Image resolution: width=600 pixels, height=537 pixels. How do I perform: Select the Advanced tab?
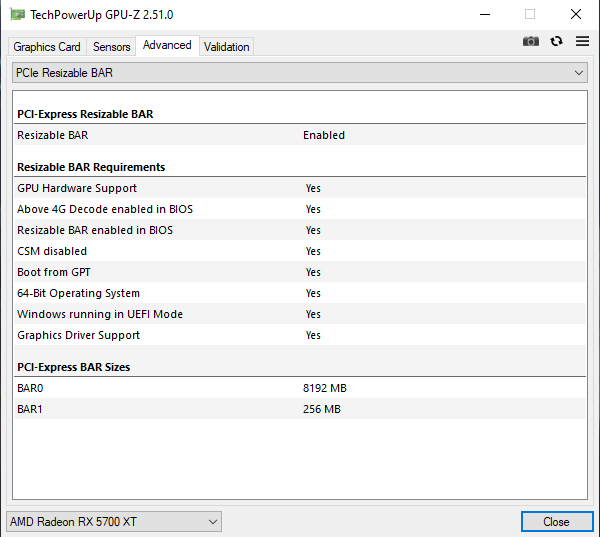coord(167,45)
